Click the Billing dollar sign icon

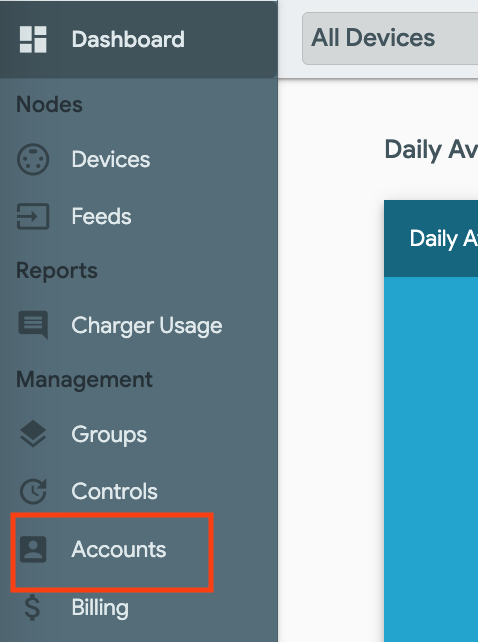tap(33, 608)
